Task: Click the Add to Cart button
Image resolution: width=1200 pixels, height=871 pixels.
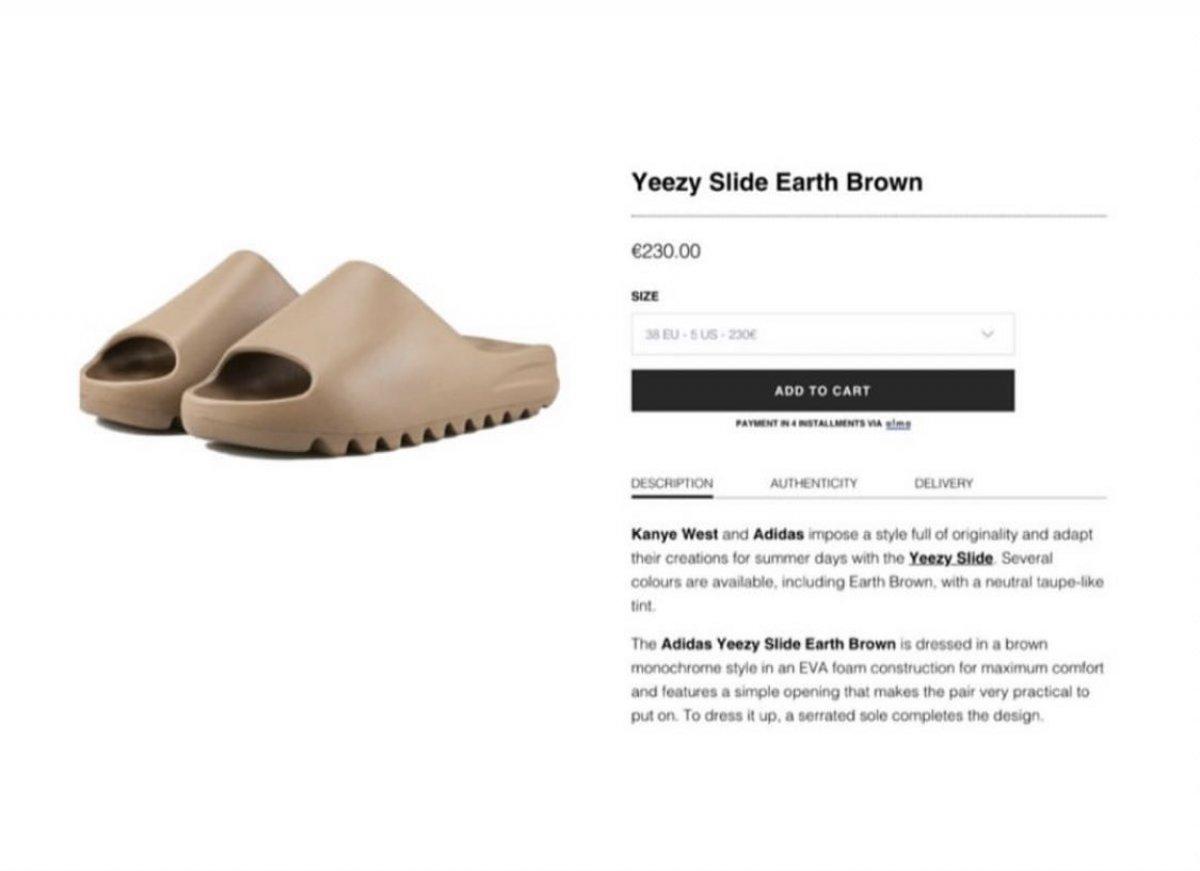Action: click(822, 391)
